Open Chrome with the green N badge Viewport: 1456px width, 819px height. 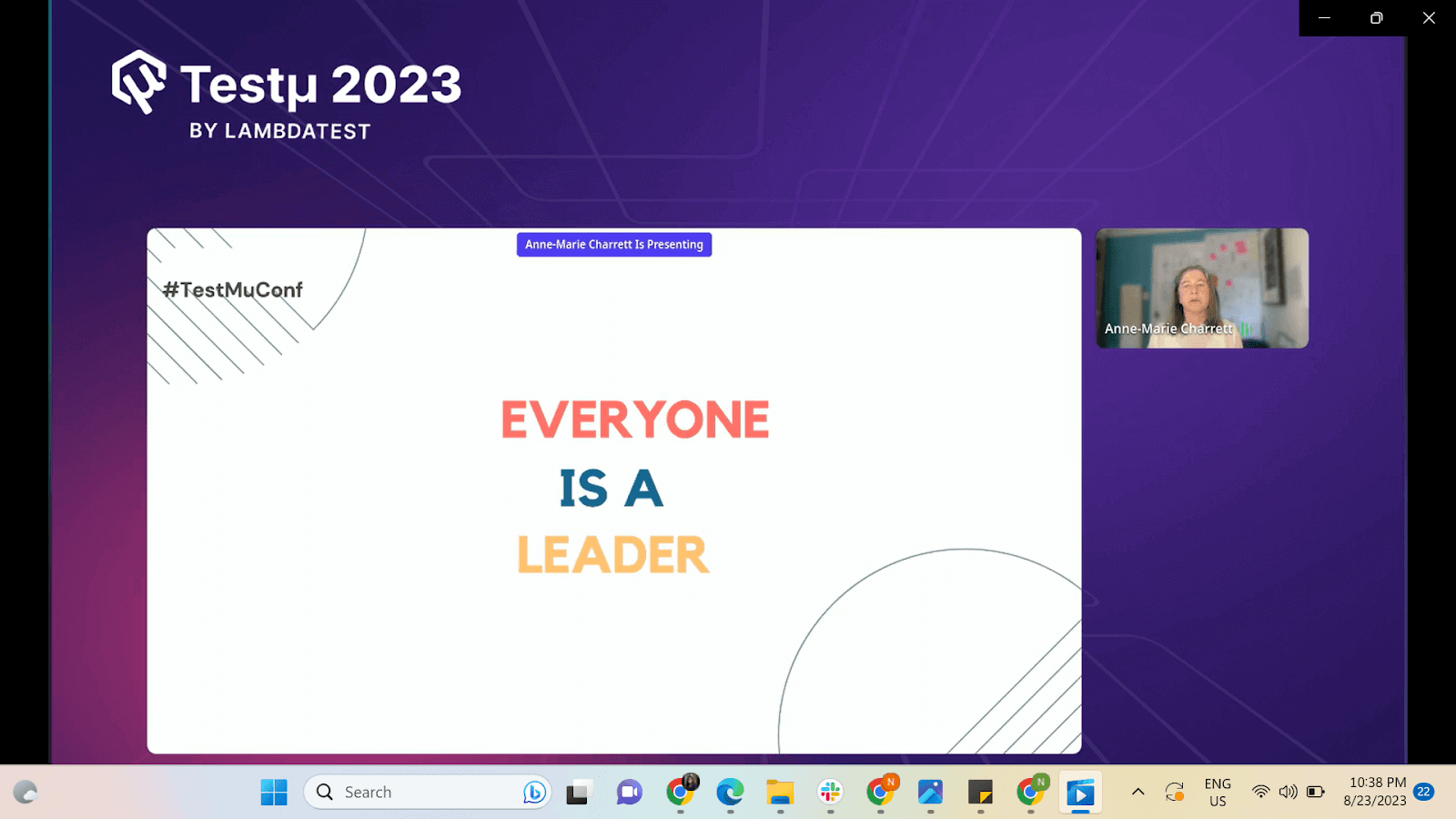tap(1030, 793)
